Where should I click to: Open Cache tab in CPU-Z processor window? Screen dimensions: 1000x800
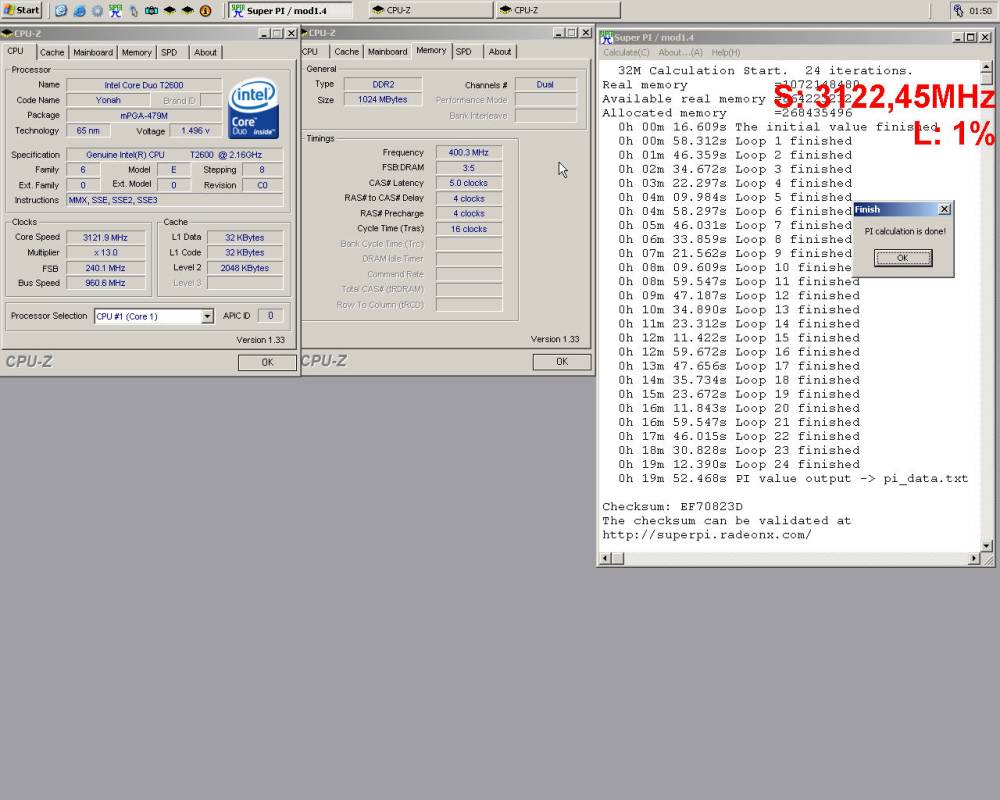click(52, 52)
